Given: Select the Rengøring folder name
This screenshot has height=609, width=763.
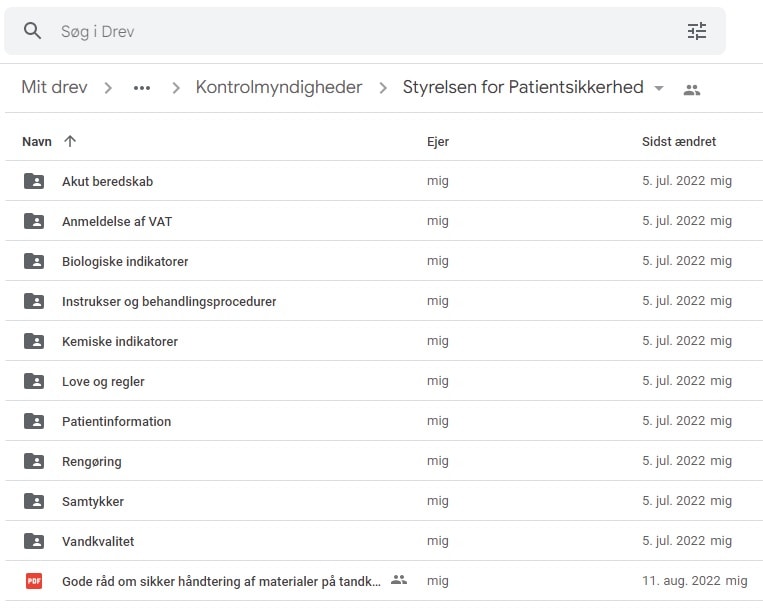Looking at the screenshot, I should click(91, 462).
